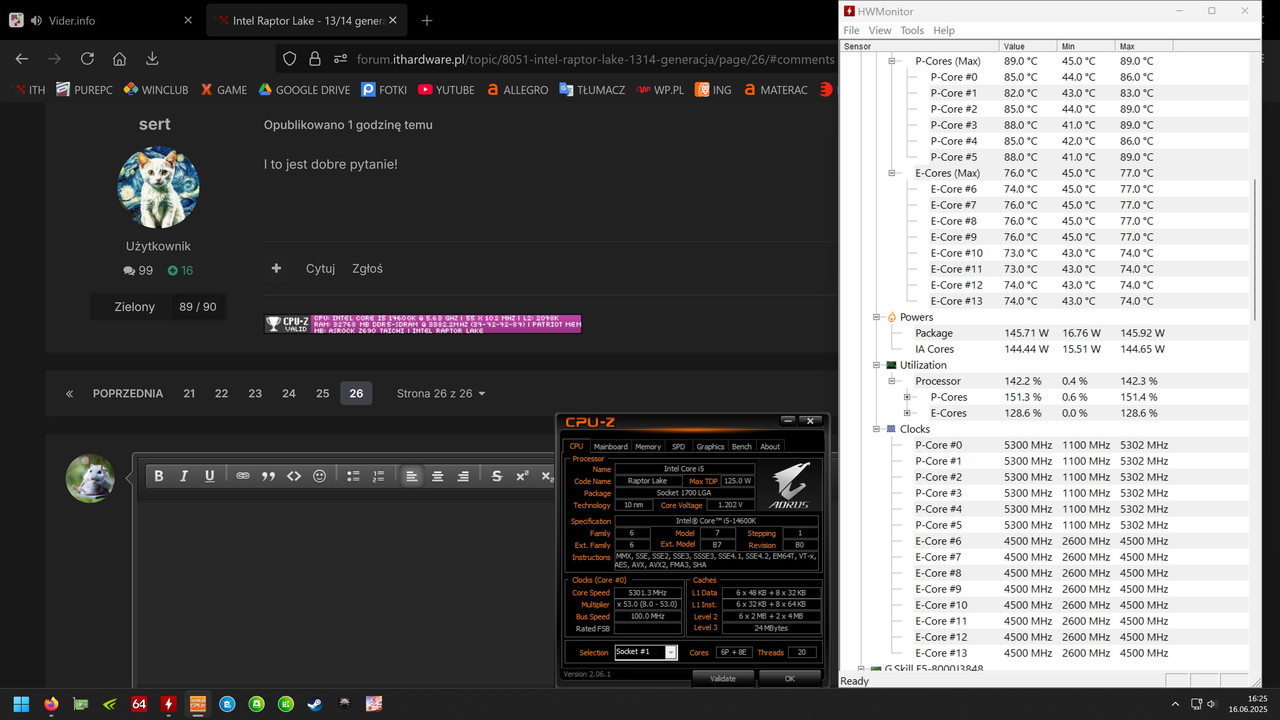Center align text in reply editor
Image resolution: width=1280 pixels, height=720 pixels.
pyautogui.click(x=437, y=476)
